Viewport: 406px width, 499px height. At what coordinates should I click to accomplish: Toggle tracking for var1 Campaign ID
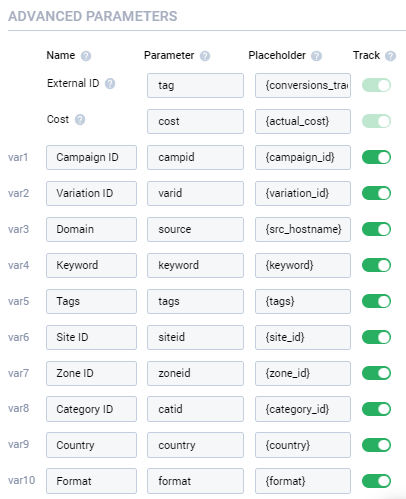tap(376, 157)
